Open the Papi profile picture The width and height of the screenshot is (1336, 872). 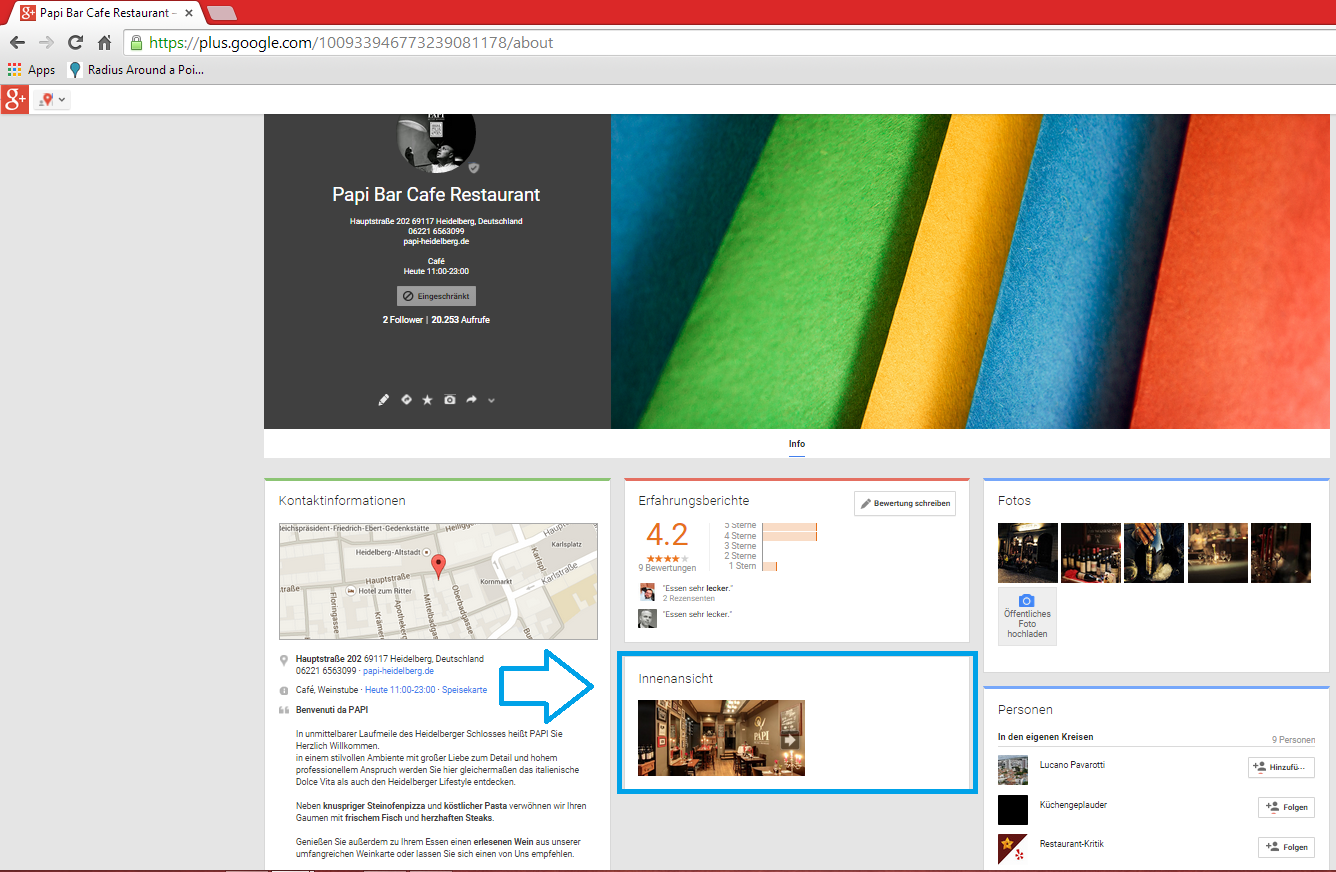point(436,144)
